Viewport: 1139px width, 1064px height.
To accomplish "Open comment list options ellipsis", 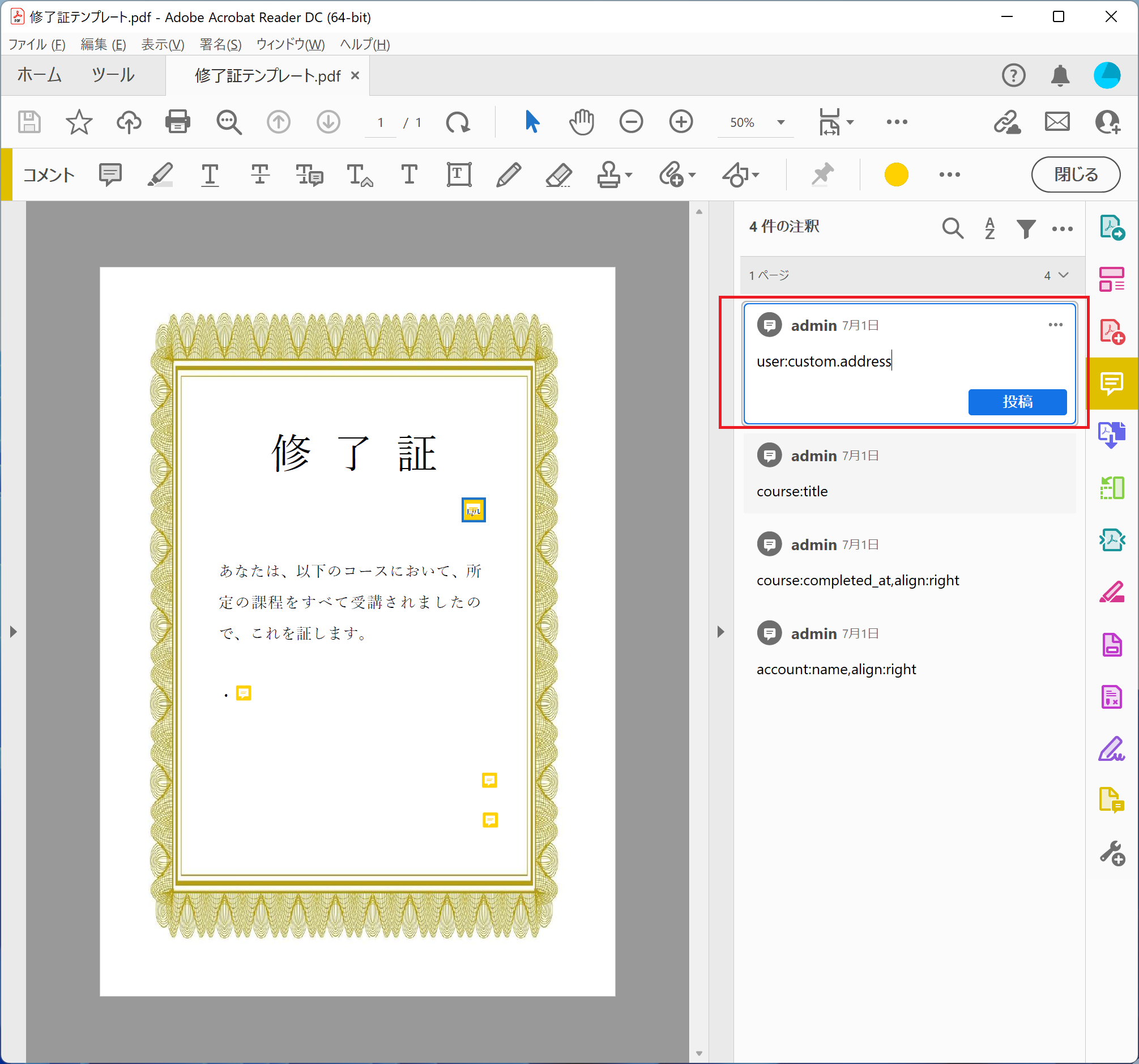I will pyautogui.click(x=1062, y=229).
